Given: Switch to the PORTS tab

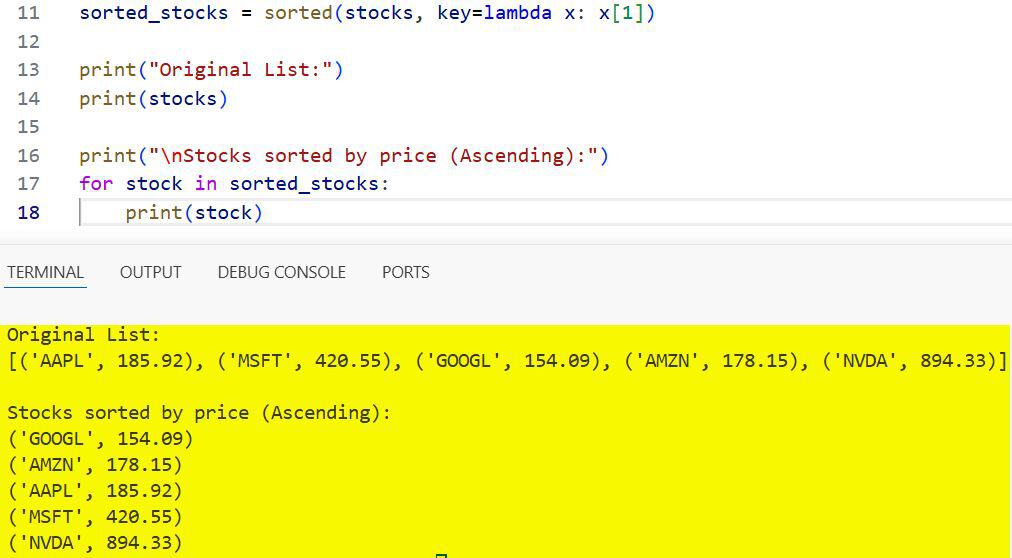Looking at the screenshot, I should 405,272.
